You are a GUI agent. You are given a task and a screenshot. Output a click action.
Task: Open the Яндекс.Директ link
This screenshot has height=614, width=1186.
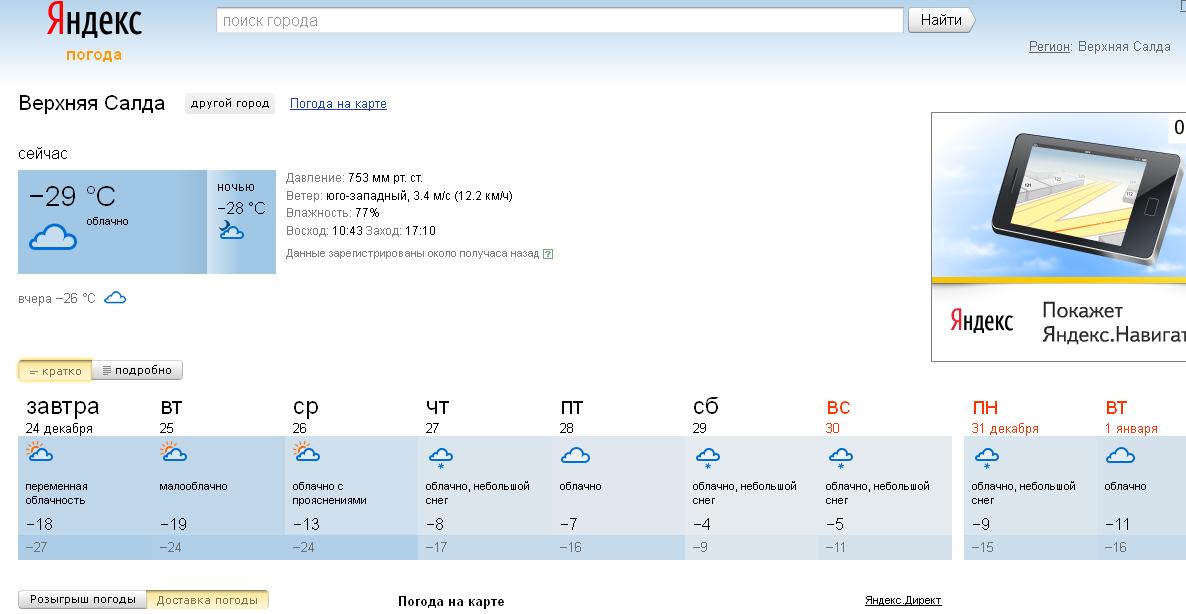tap(902, 601)
